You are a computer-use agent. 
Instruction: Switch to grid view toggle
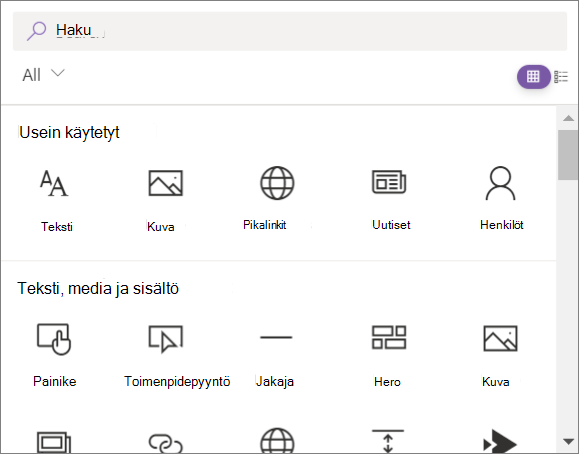[534, 76]
